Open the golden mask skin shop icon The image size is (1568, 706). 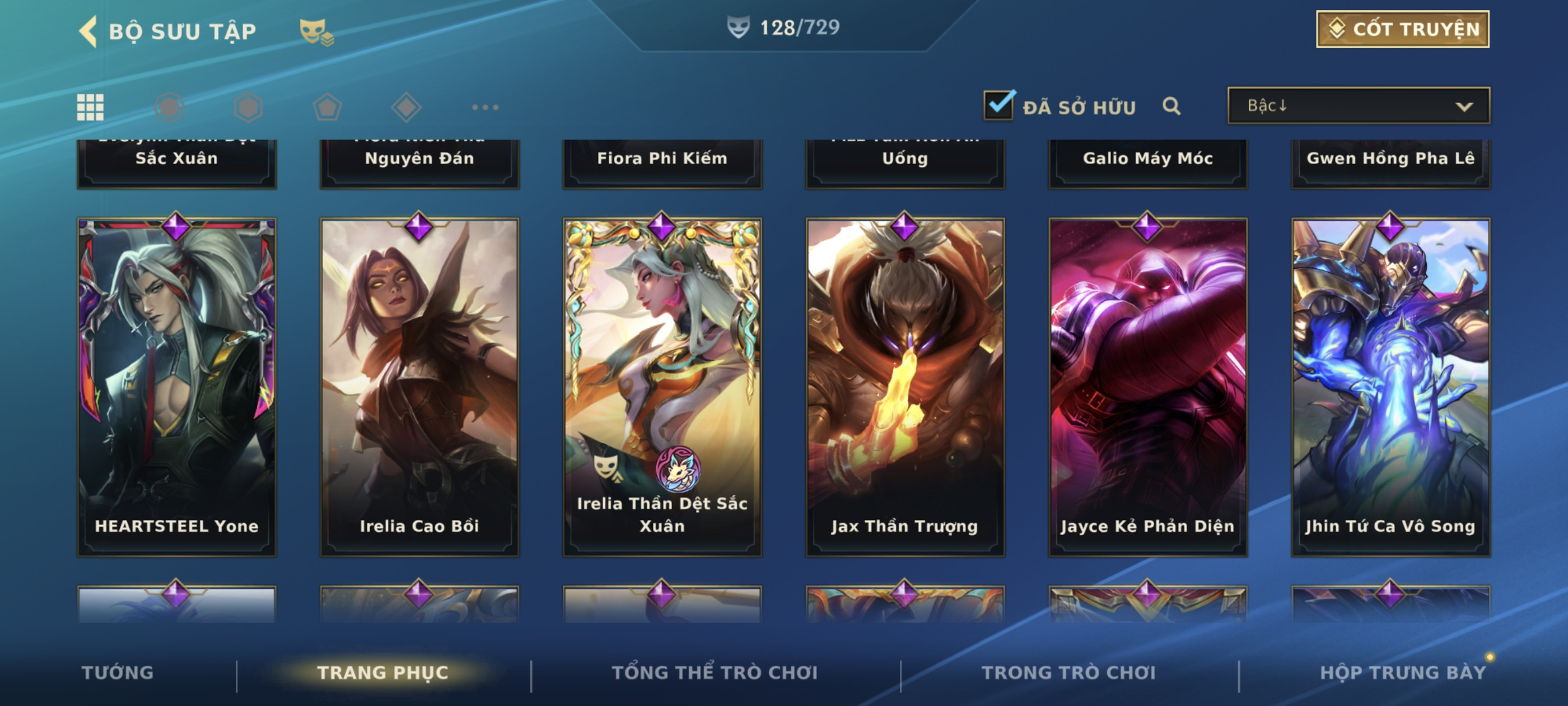[x=316, y=32]
